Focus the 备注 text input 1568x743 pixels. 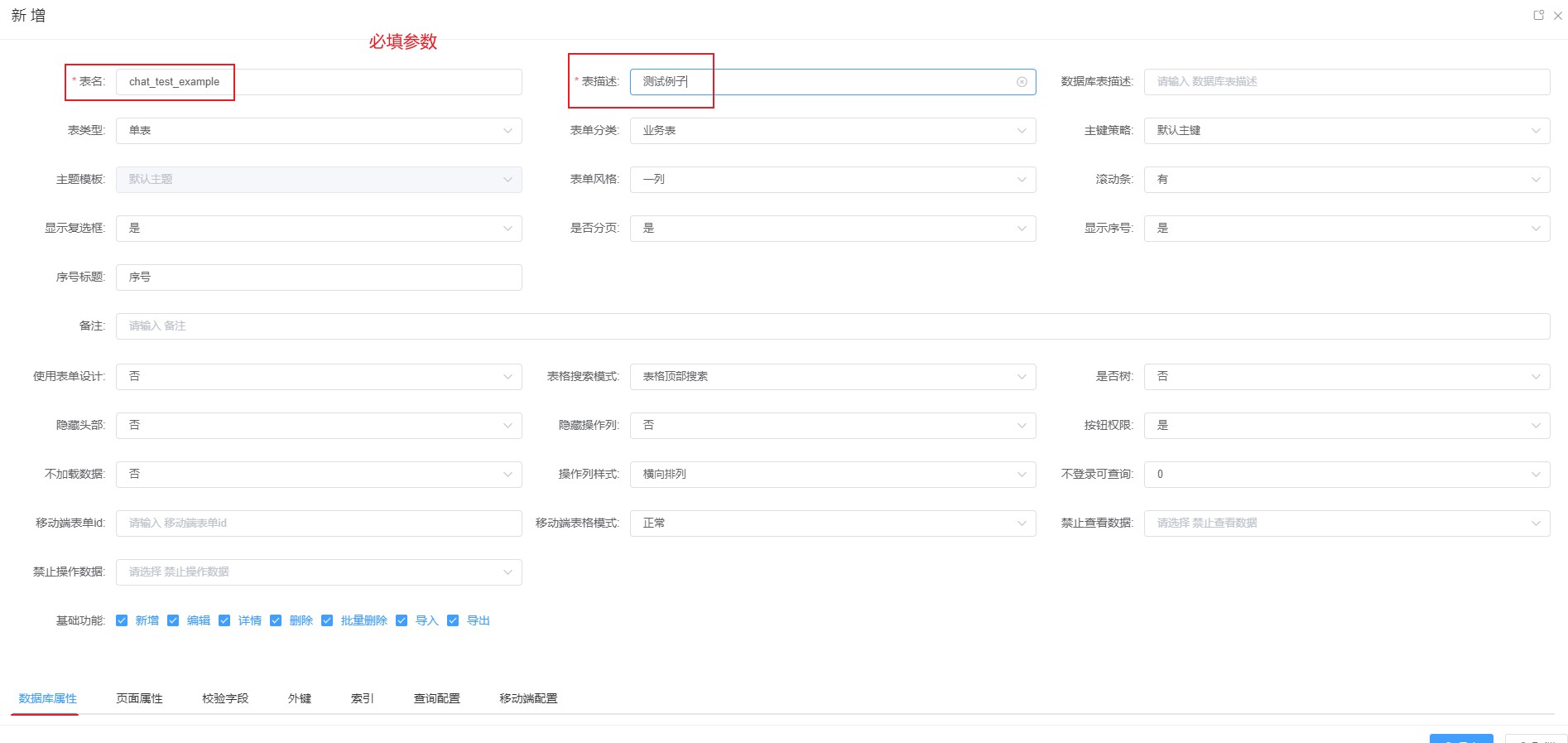(x=832, y=326)
